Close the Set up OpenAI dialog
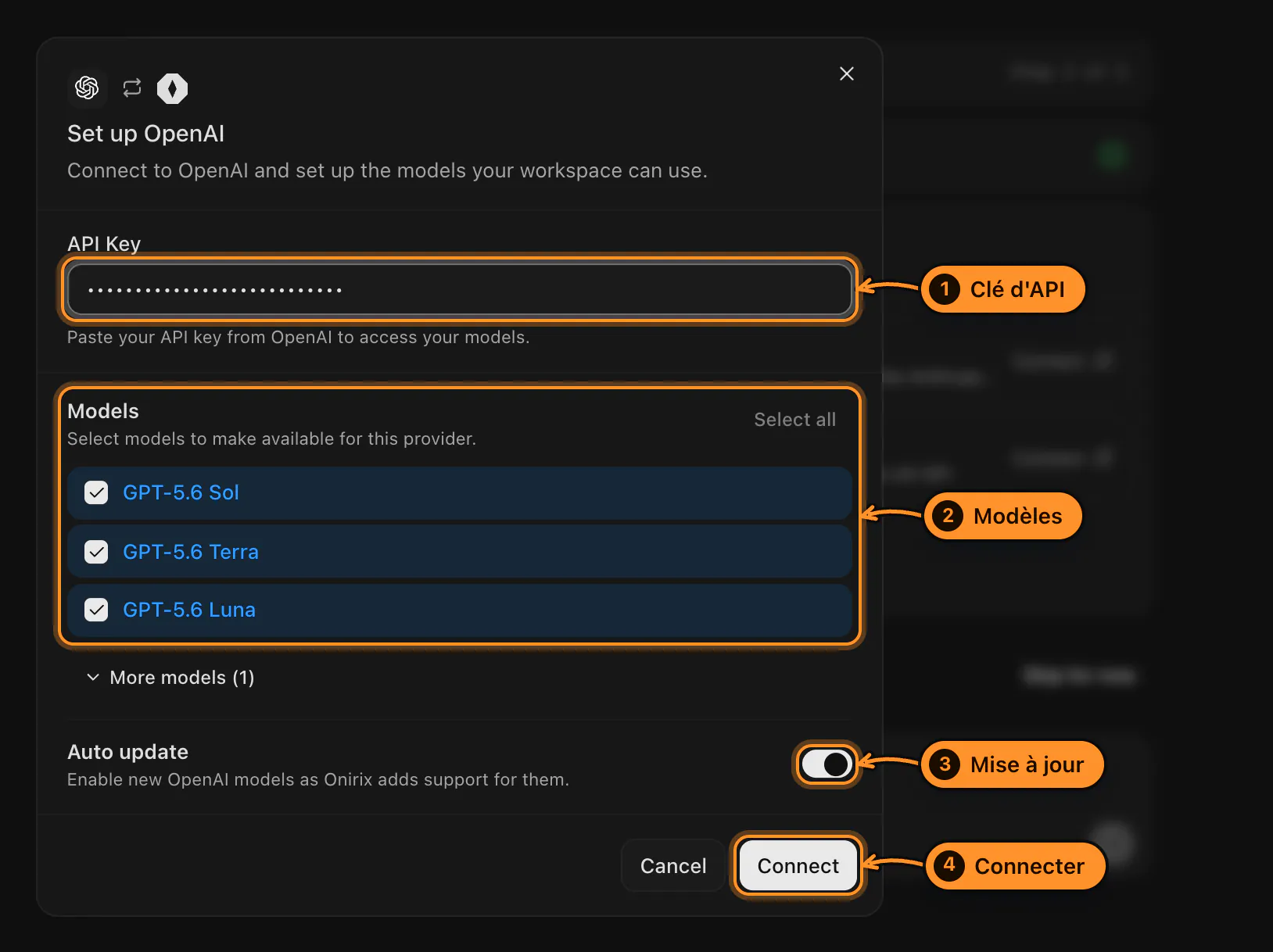Image resolution: width=1273 pixels, height=952 pixels. [x=847, y=73]
